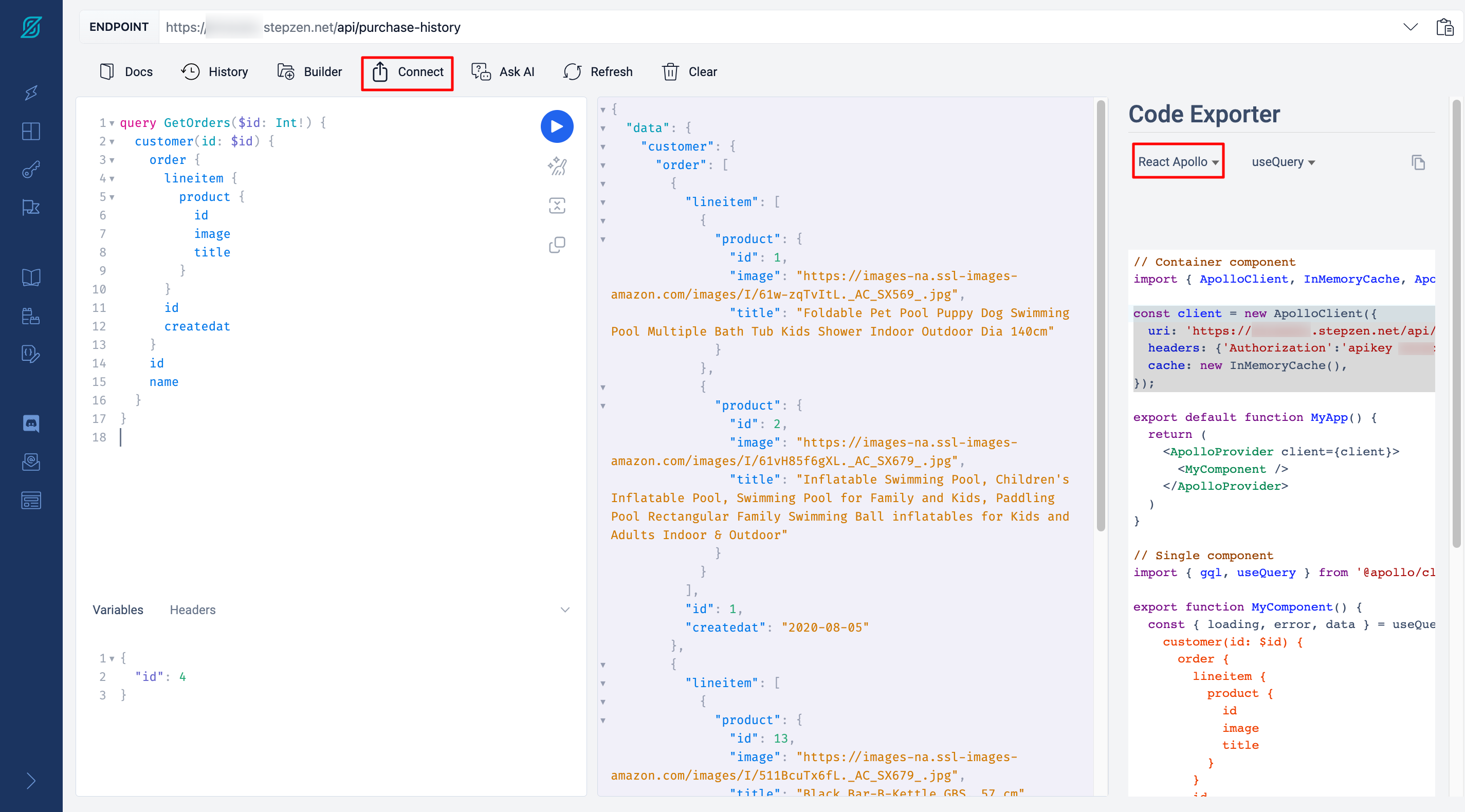Open Discord icon in left sidebar
Viewport: 1465px width, 812px height.
click(31, 423)
